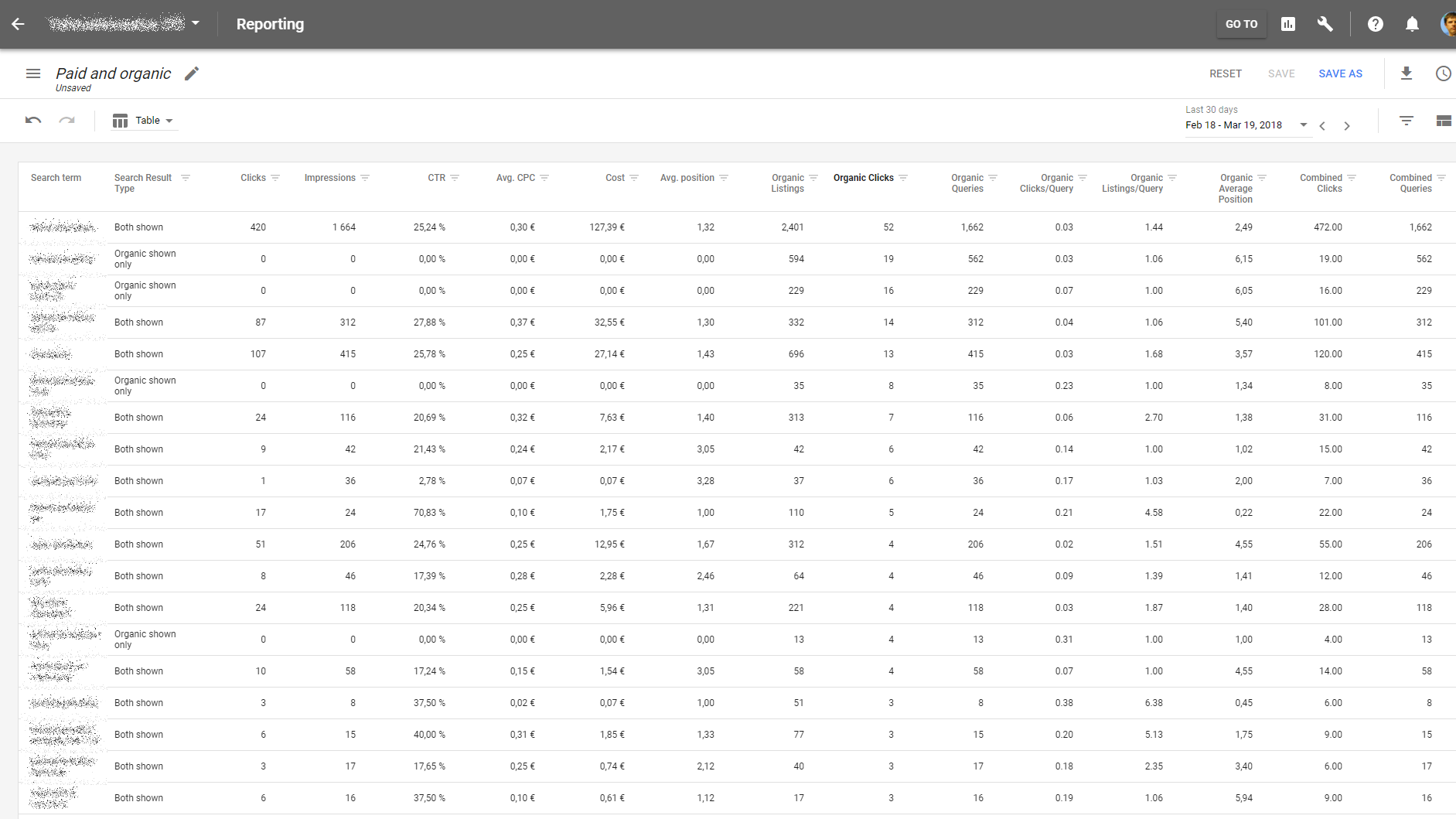Open the table filter icon near date range
The image size is (1456, 819).
[1407, 121]
